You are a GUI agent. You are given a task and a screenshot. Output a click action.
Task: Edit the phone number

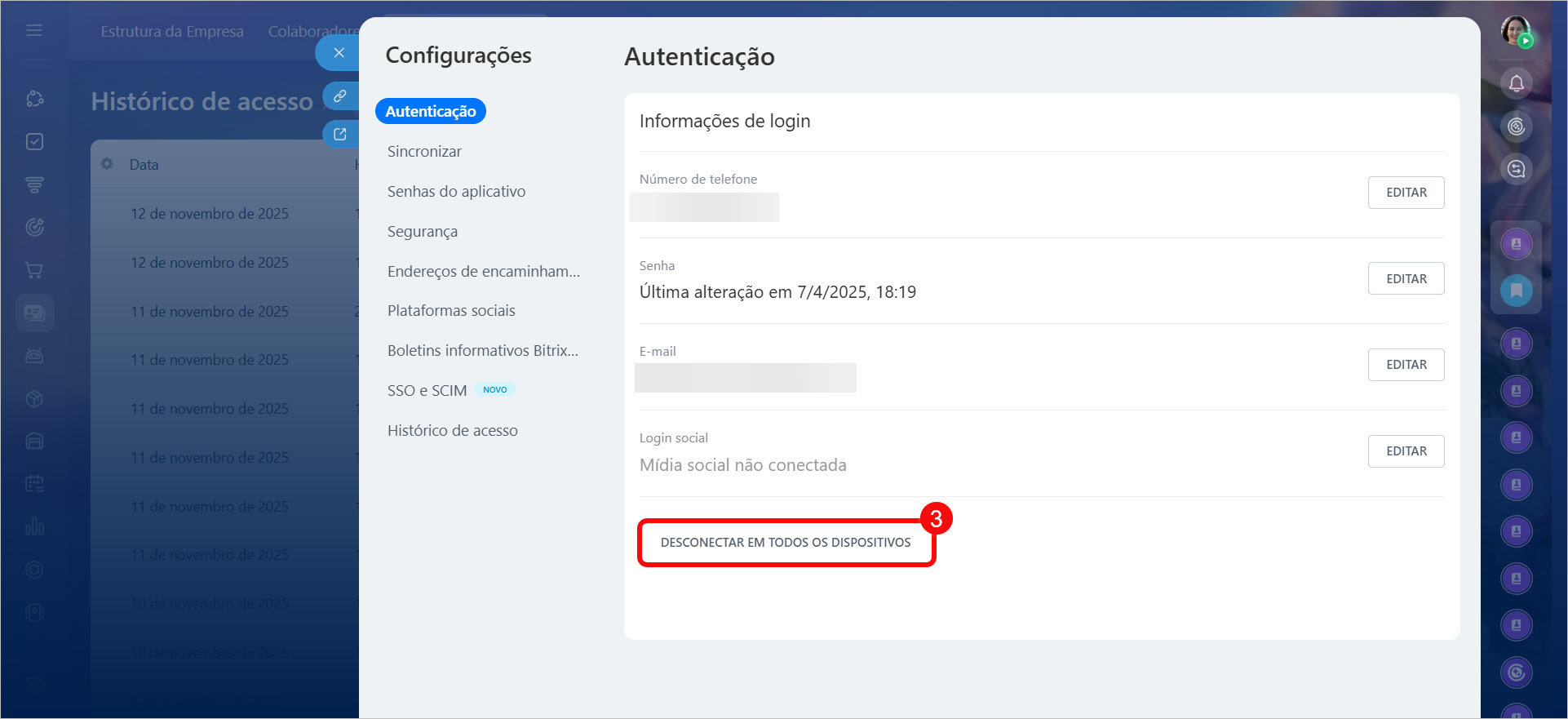point(1406,193)
